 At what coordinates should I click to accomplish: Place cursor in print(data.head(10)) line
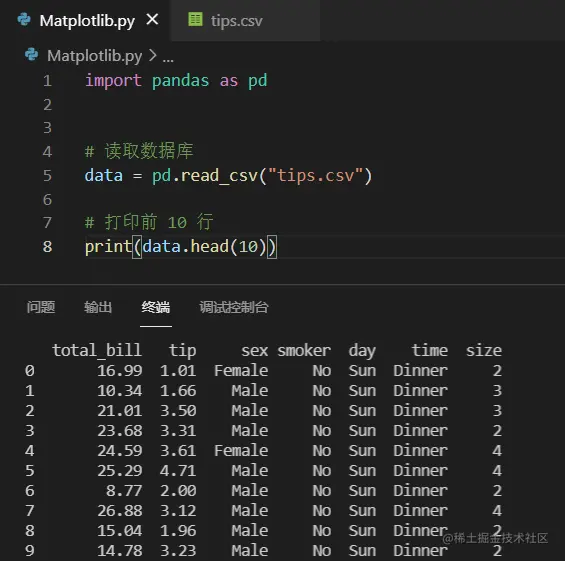pos(181,247)
